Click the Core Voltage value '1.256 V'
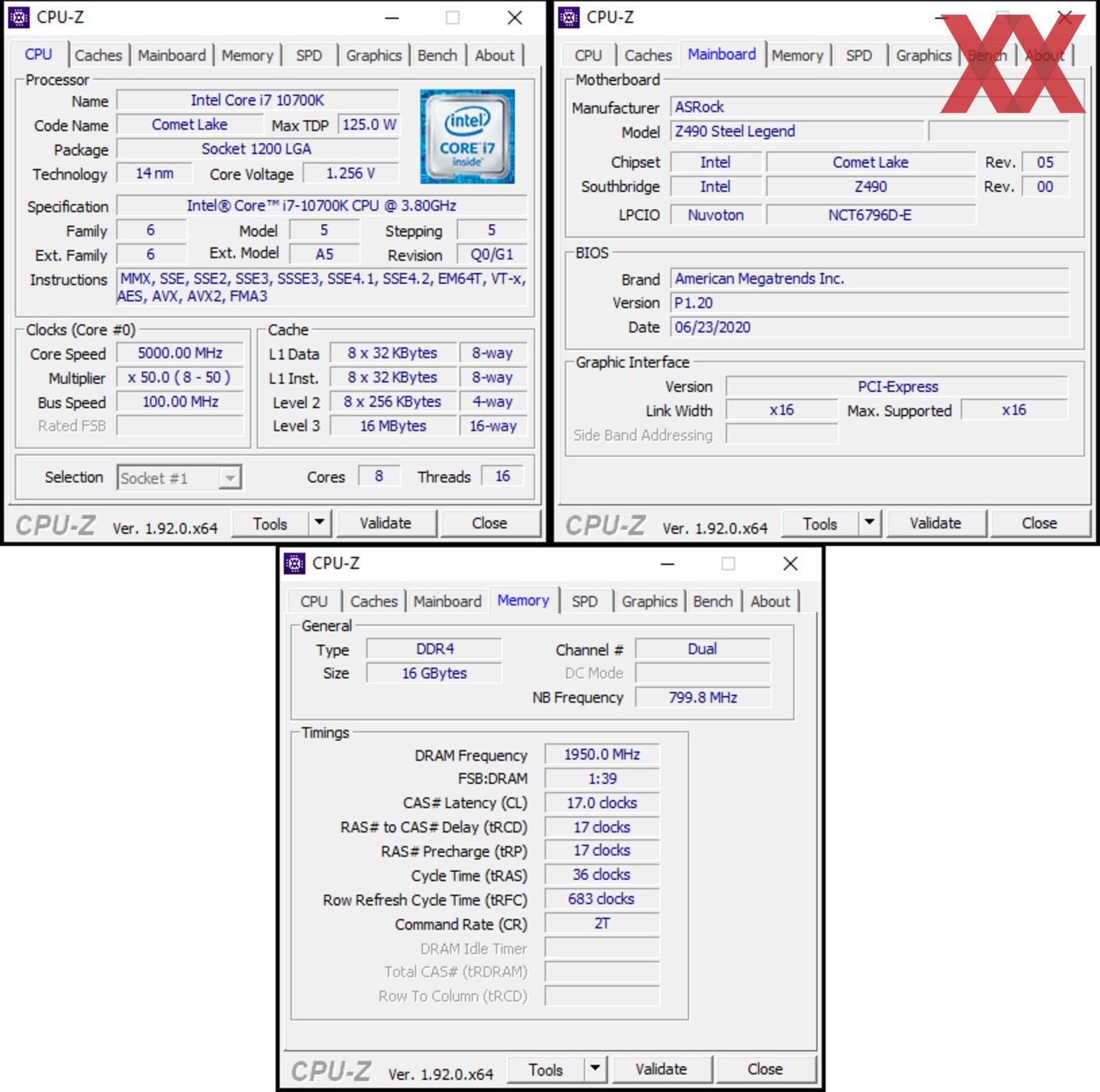 (351, 173)
